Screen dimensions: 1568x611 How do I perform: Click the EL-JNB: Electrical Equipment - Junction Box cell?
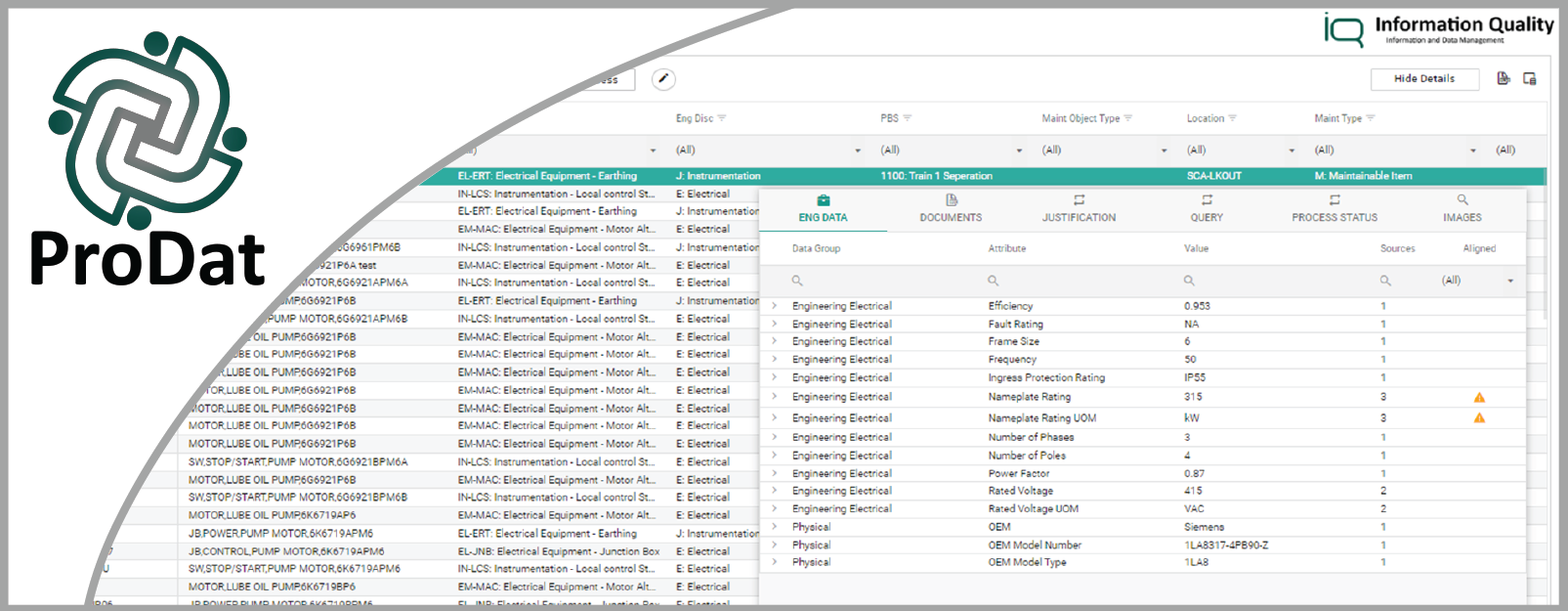[559, 551]
